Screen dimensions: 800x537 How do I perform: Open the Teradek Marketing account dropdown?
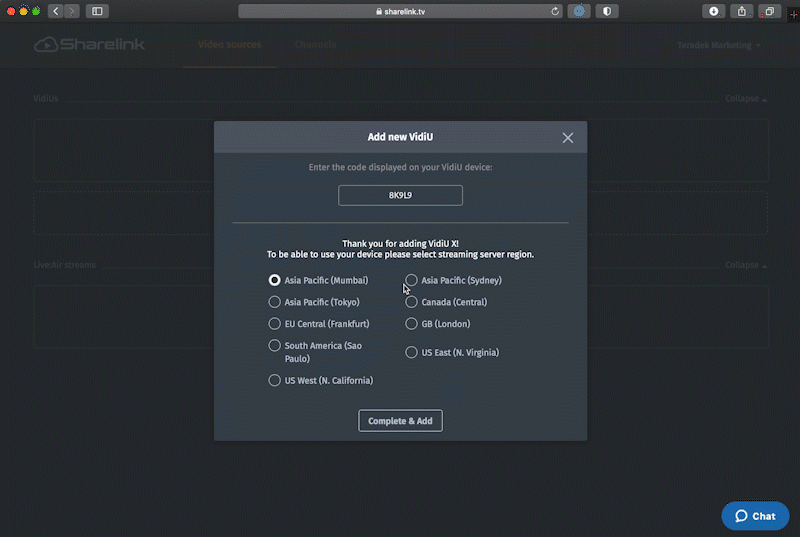click(x=718, y=46)
